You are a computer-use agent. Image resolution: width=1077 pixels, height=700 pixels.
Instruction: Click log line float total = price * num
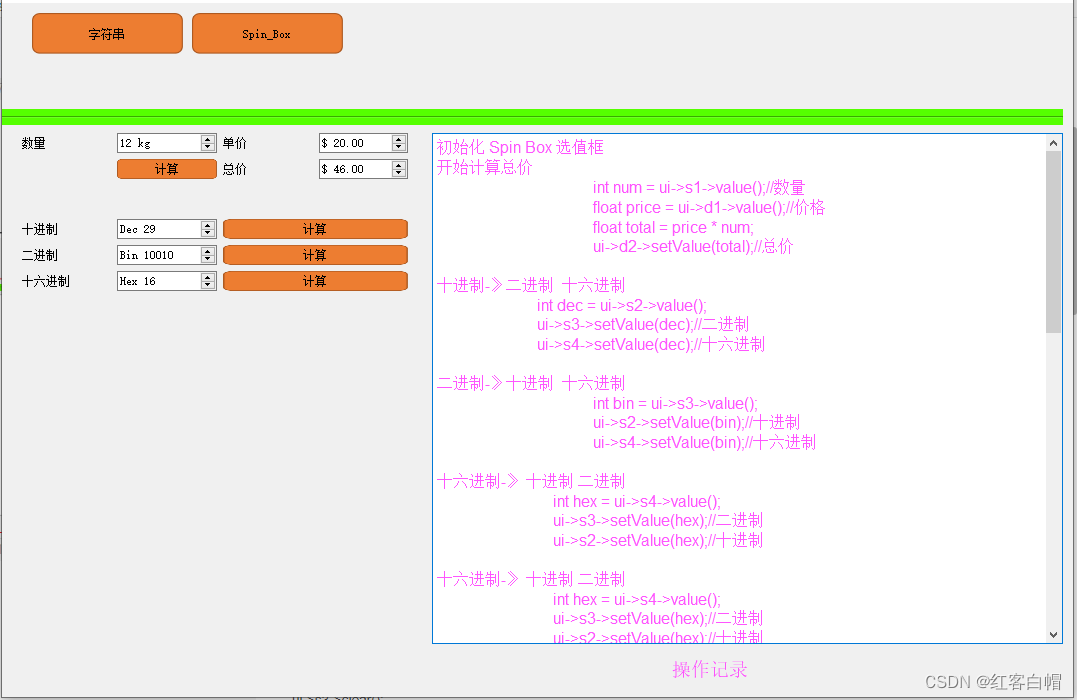click(x=673, y=227)
